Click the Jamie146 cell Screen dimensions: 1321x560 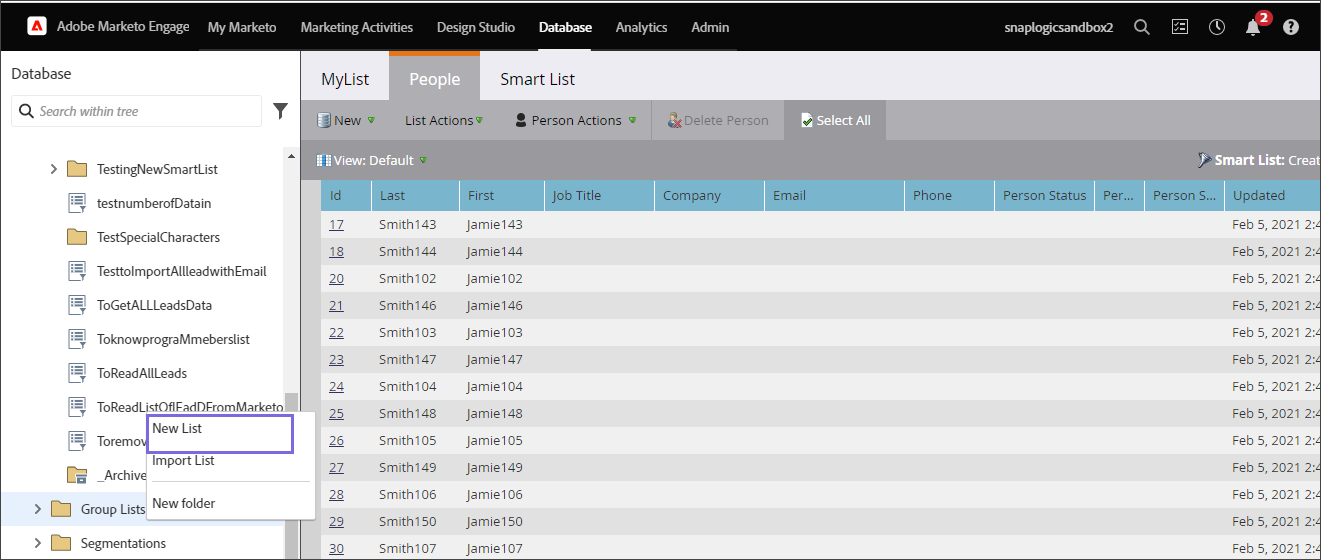click(x=494, y=305)
